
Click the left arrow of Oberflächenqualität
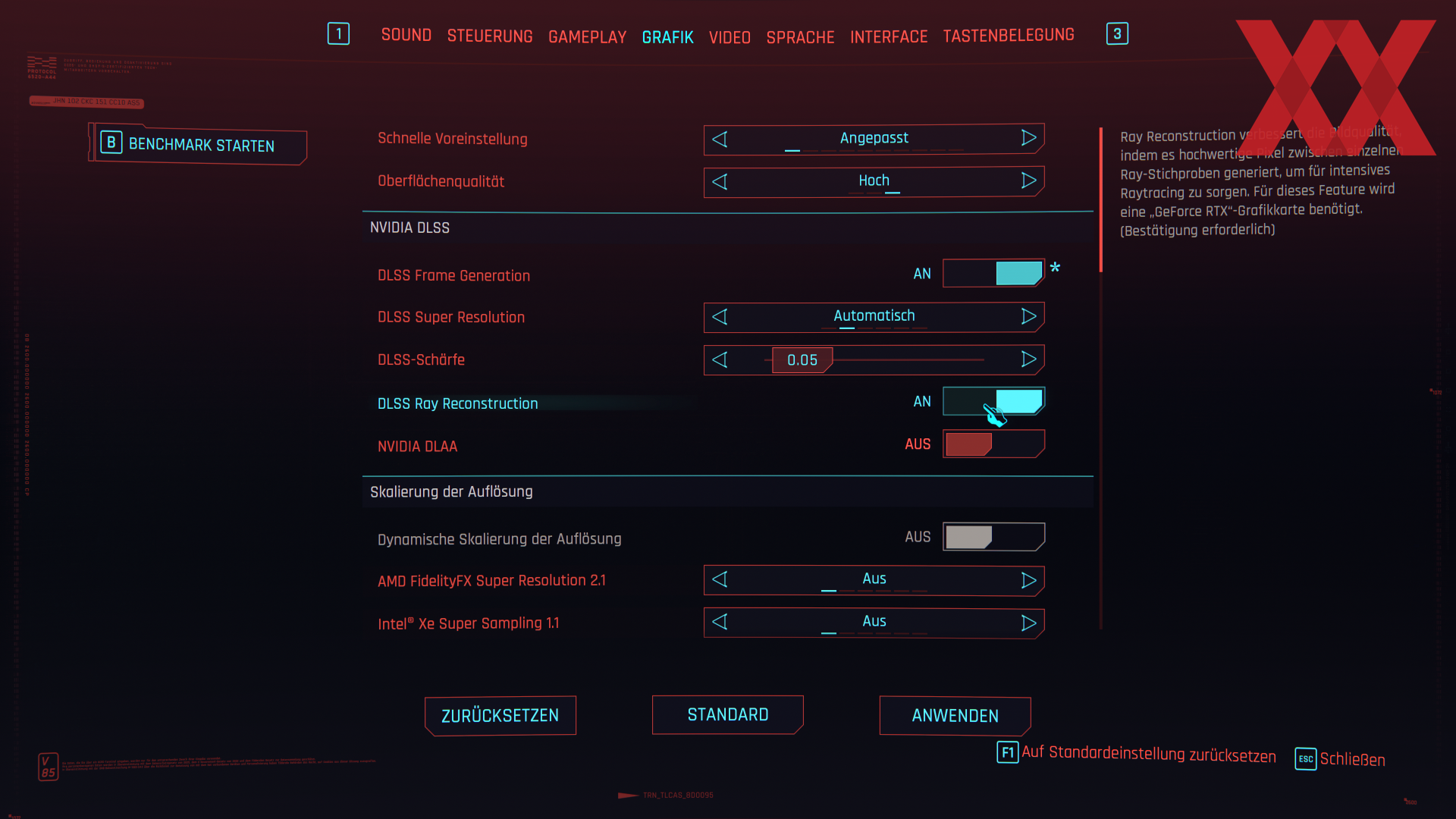(720, 181)
